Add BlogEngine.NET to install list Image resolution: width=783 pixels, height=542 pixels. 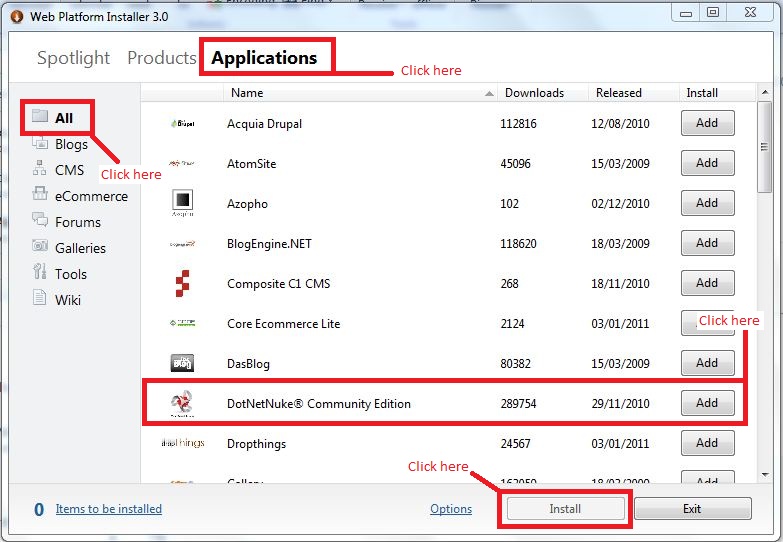click(708, 243)
